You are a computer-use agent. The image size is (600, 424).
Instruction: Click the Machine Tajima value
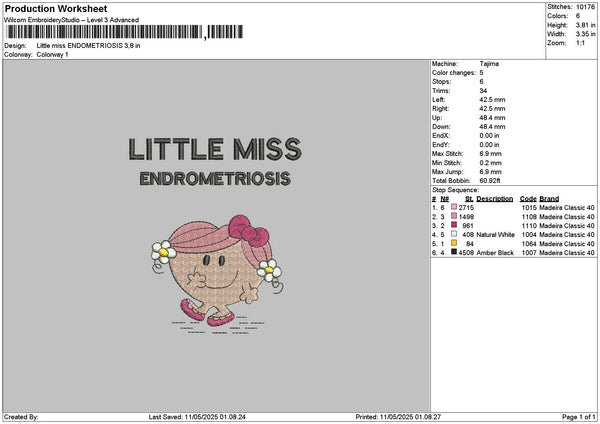click(489, 64)
